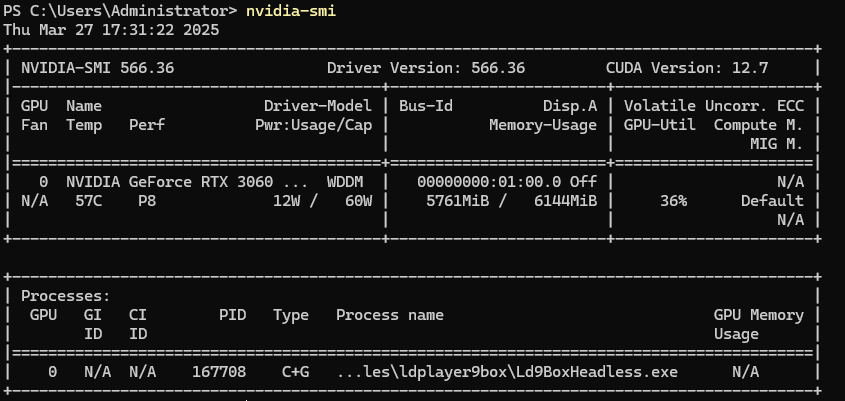The image size is (845, 401).
Task: Click the 'Bus-Id' column header
Action: [x=426, y=106]
